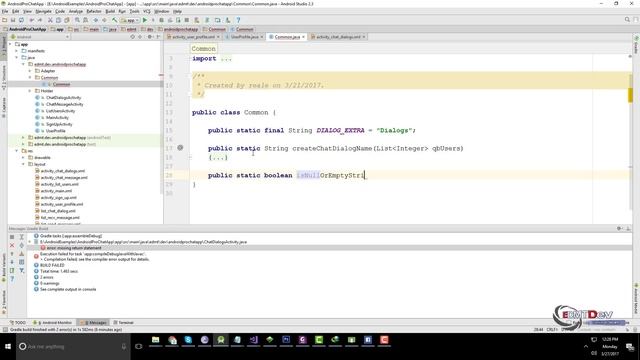
Task: Click Messages panel help question mark icon
Action: click(x=12, y=279)
